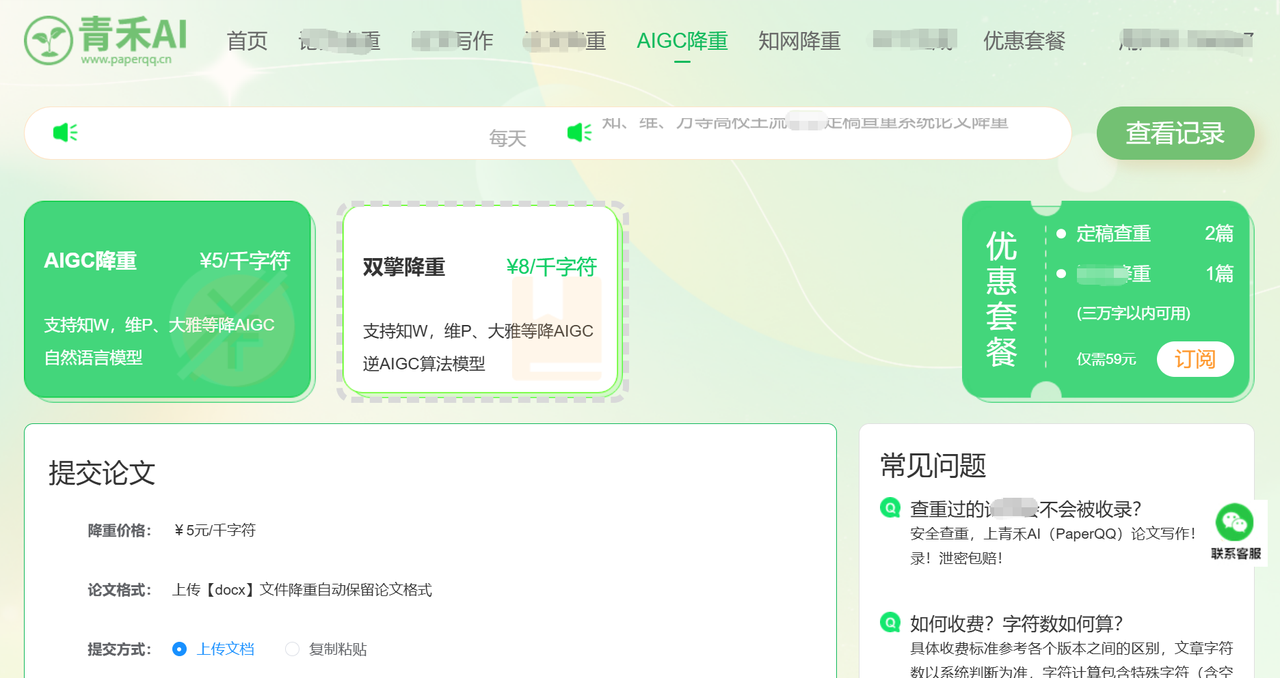Viewport: 1280px width, 678px height.
Task: Open the 优惠套餐 navigation tab
Action: click(x=1024, y=41)
